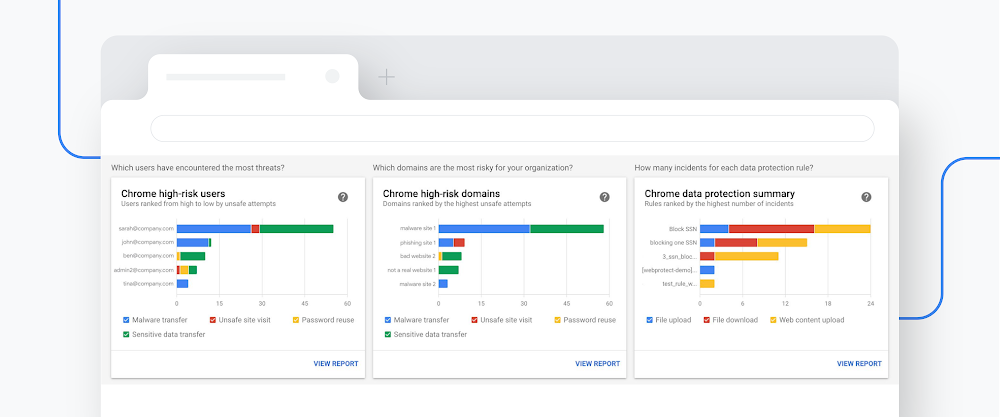This screenshot has width=1000, height=417.
Task: Click the Chrome data protection summary title
Action: 719,193
